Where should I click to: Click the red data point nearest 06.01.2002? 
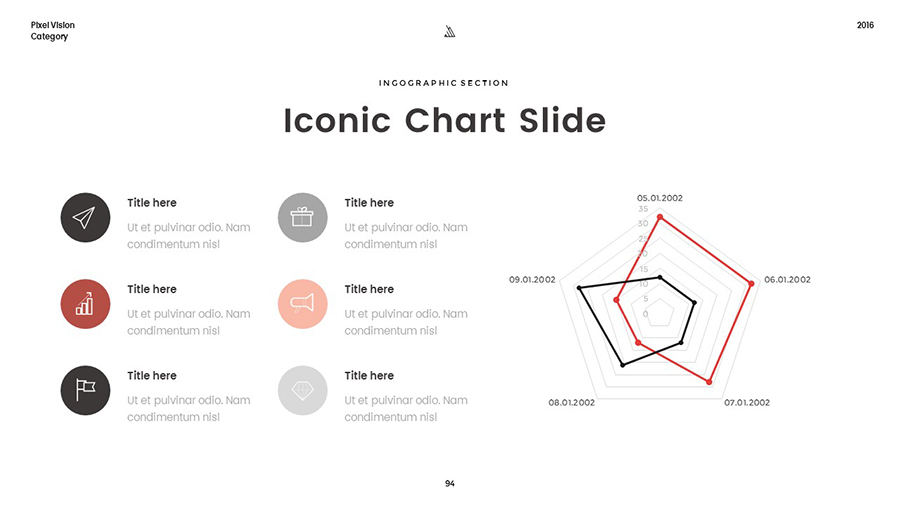click(x=751, y=283)
